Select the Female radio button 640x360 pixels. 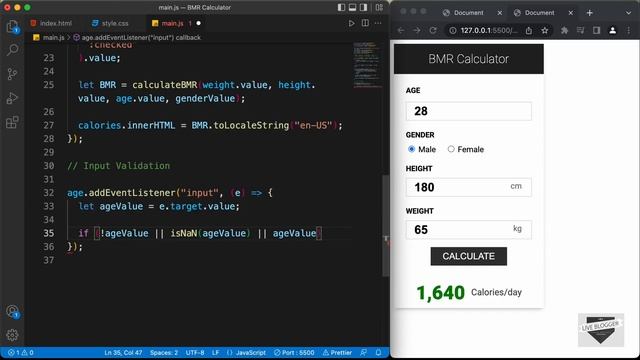click(451, 149)
